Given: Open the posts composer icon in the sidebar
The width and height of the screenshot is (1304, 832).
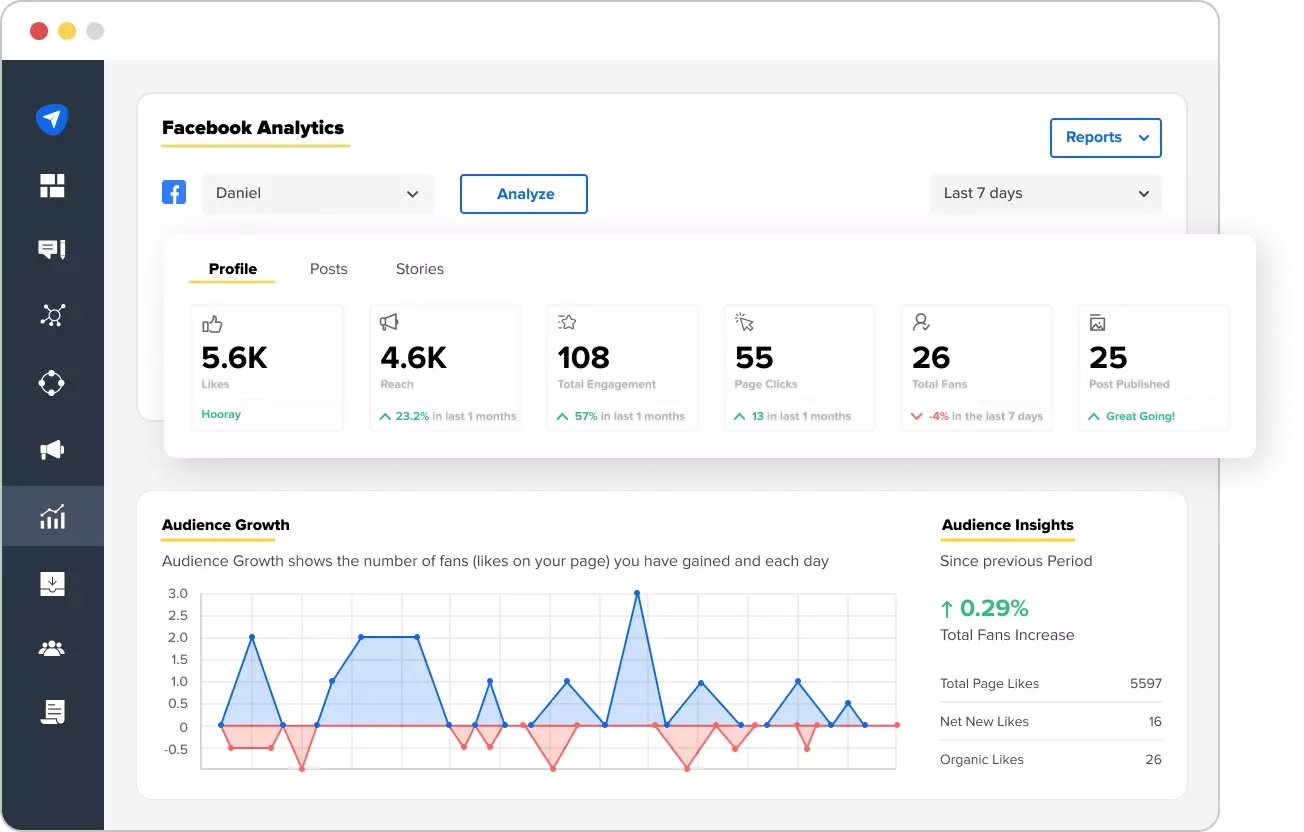Looking at the screenshot, I should [x=52, y=251].
